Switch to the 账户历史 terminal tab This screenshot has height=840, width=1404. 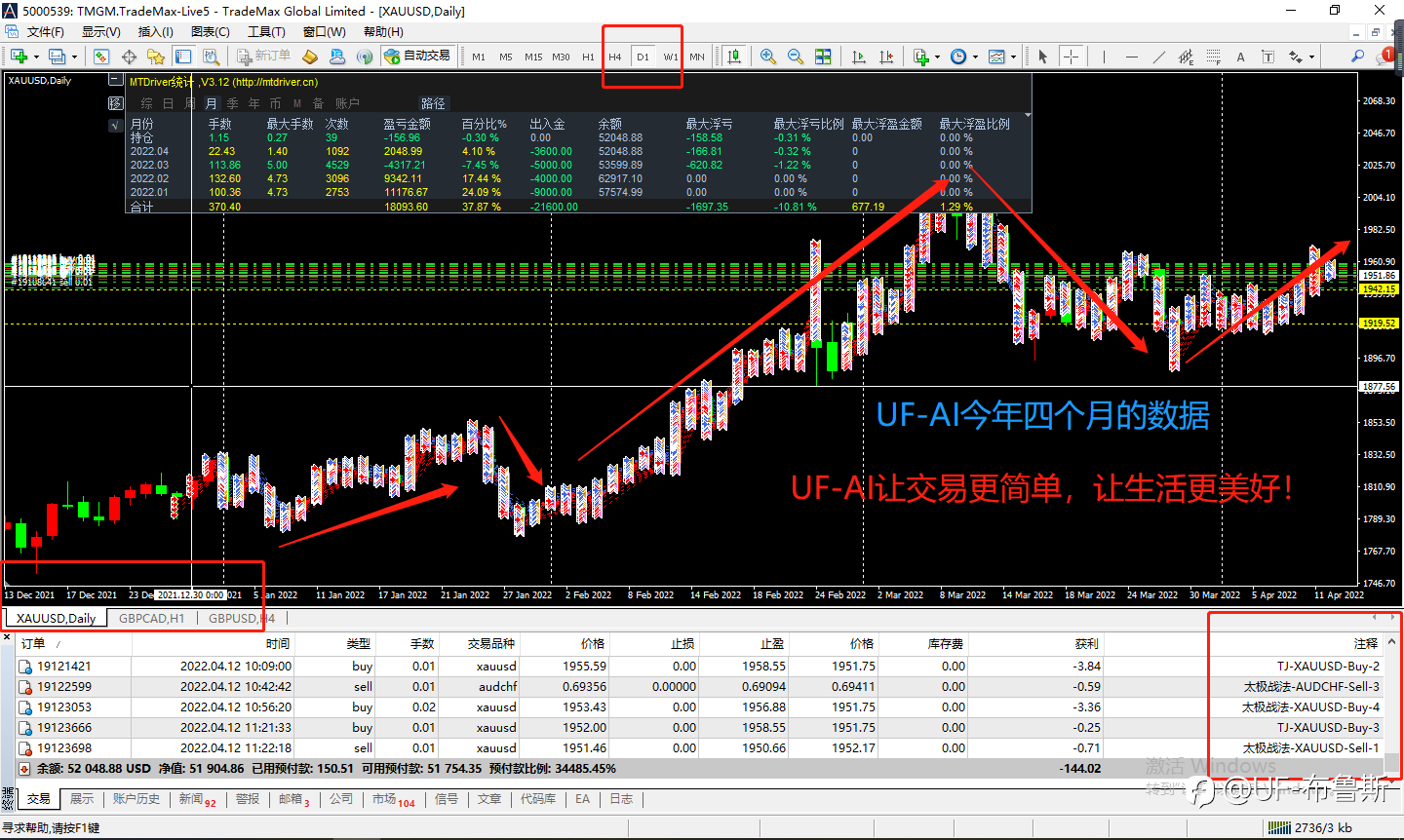coord(136,799)
